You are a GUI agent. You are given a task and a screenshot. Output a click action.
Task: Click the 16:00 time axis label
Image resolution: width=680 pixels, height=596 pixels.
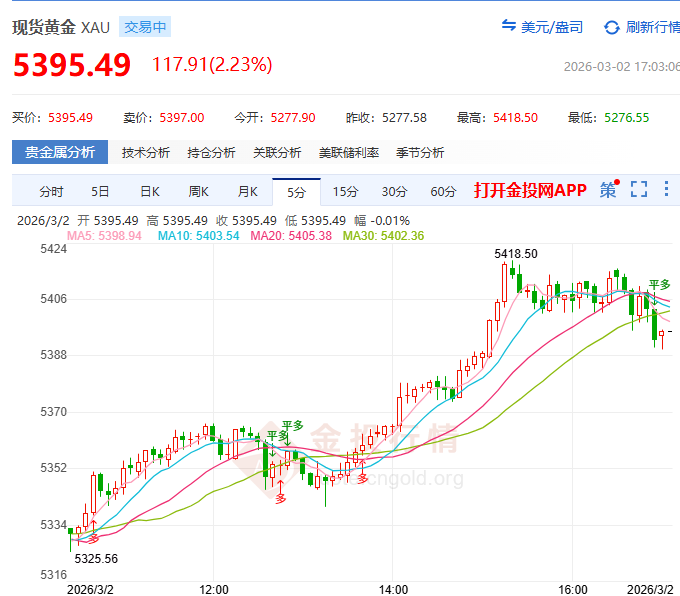pos(573,589)
